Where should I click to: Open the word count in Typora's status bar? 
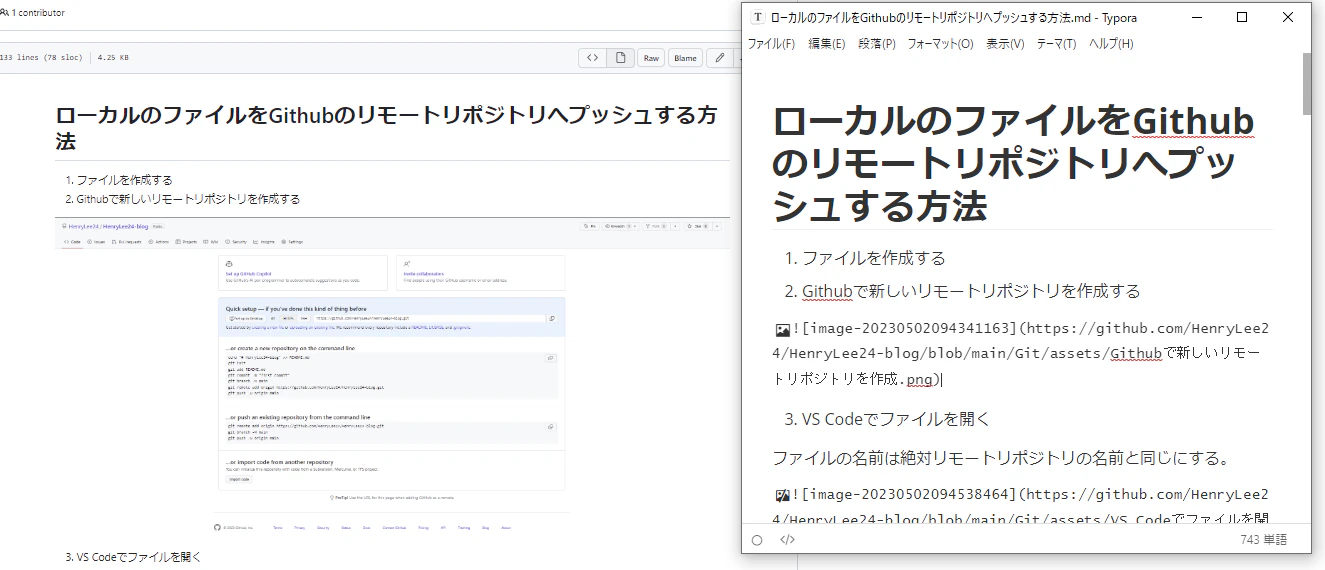(x=1262, y=540)
